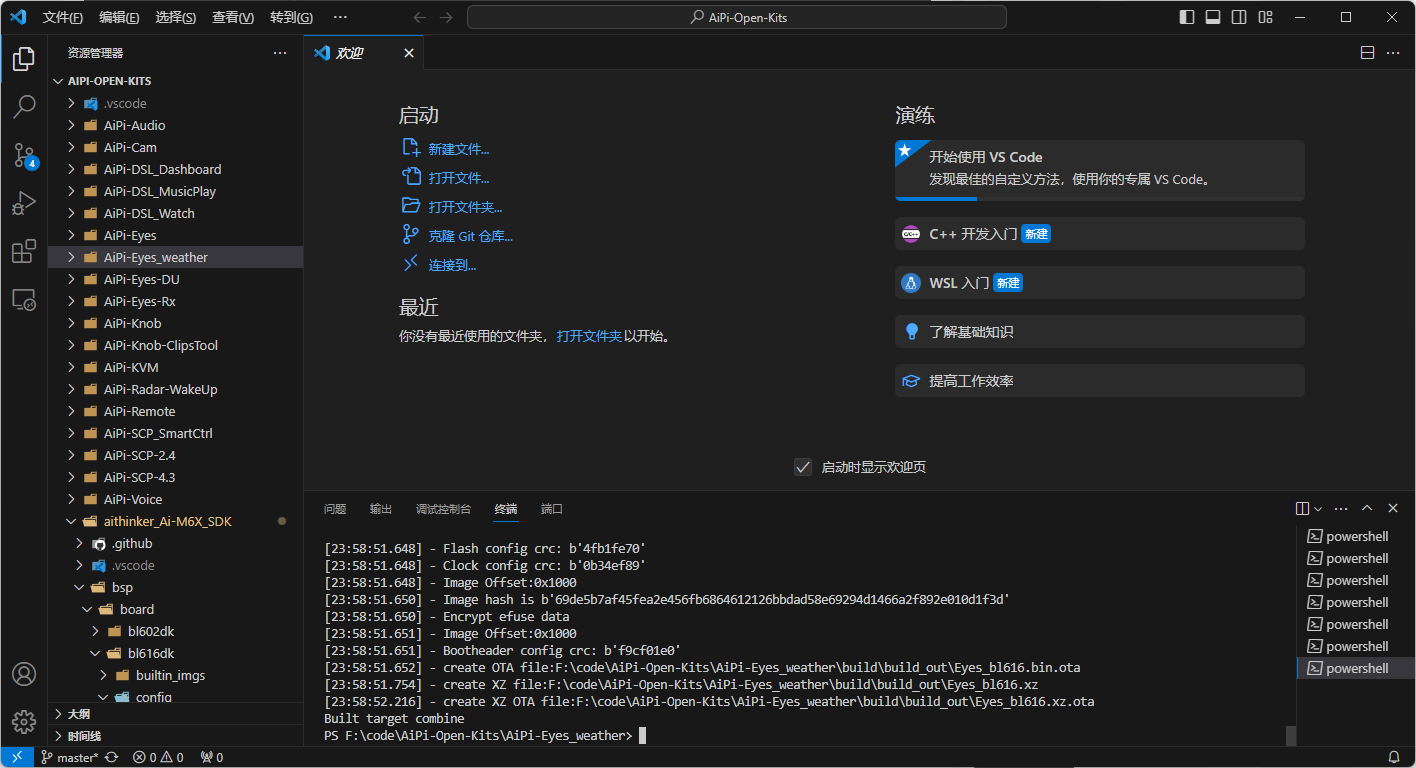Image resolution: width=1416 pixels, height=768 pixels.
Task: Switch to the Ports panel tab
Action: tap(552, 509)
